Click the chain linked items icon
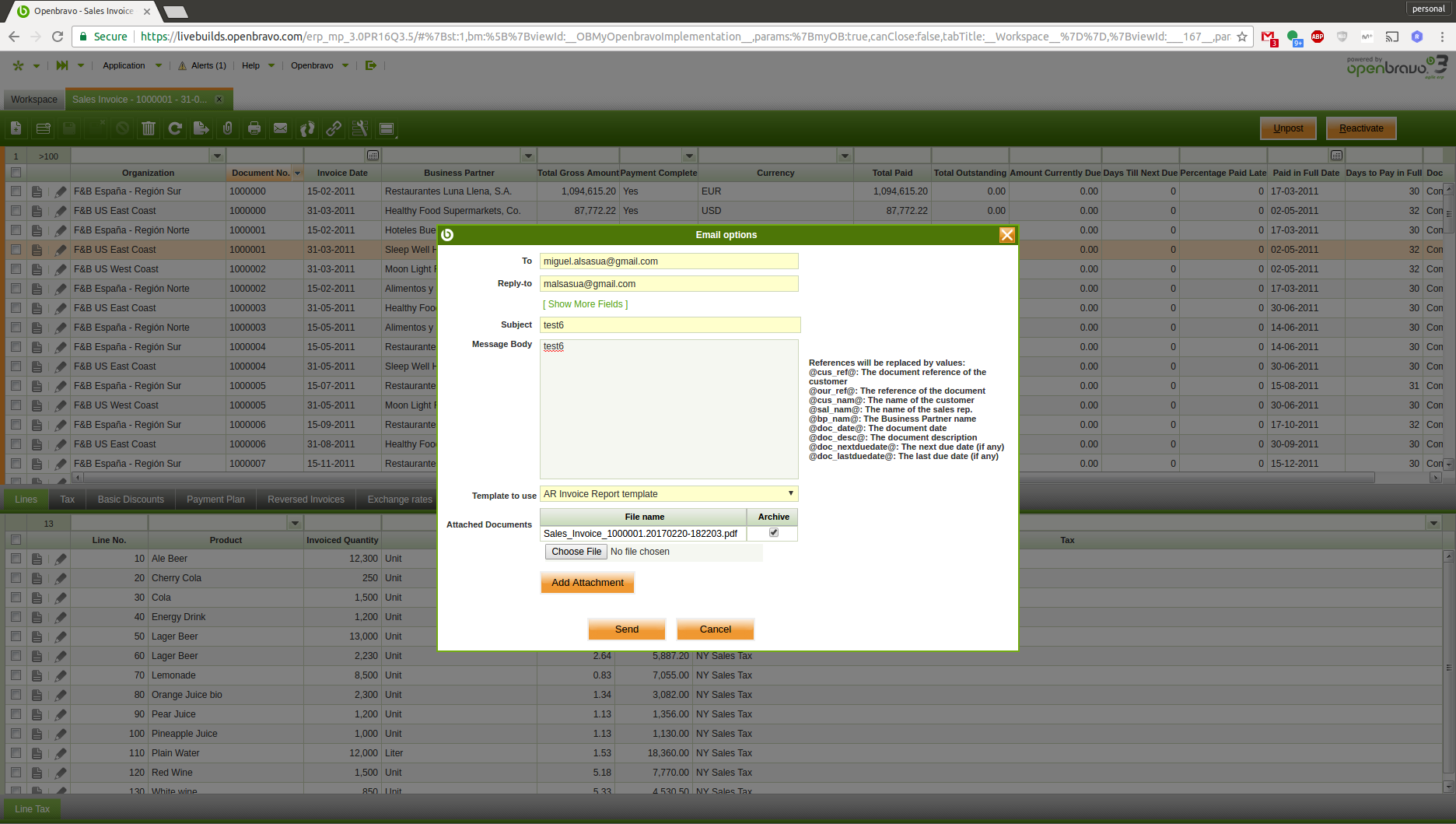Image resolution: width=1456 pixels, height=824 pixels. pos(334,128)
